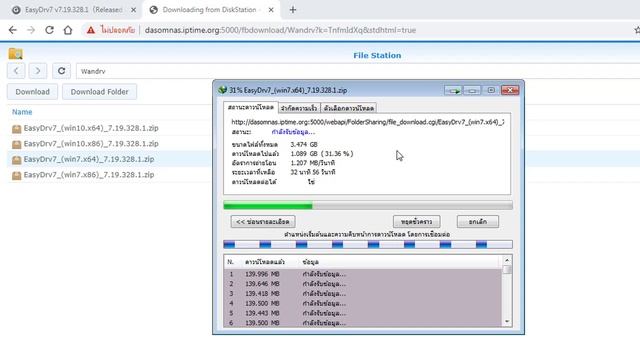Click the zip icon of win10.x86 file
640x360 pixels.
pyautogui.click(x=16, y=144)
